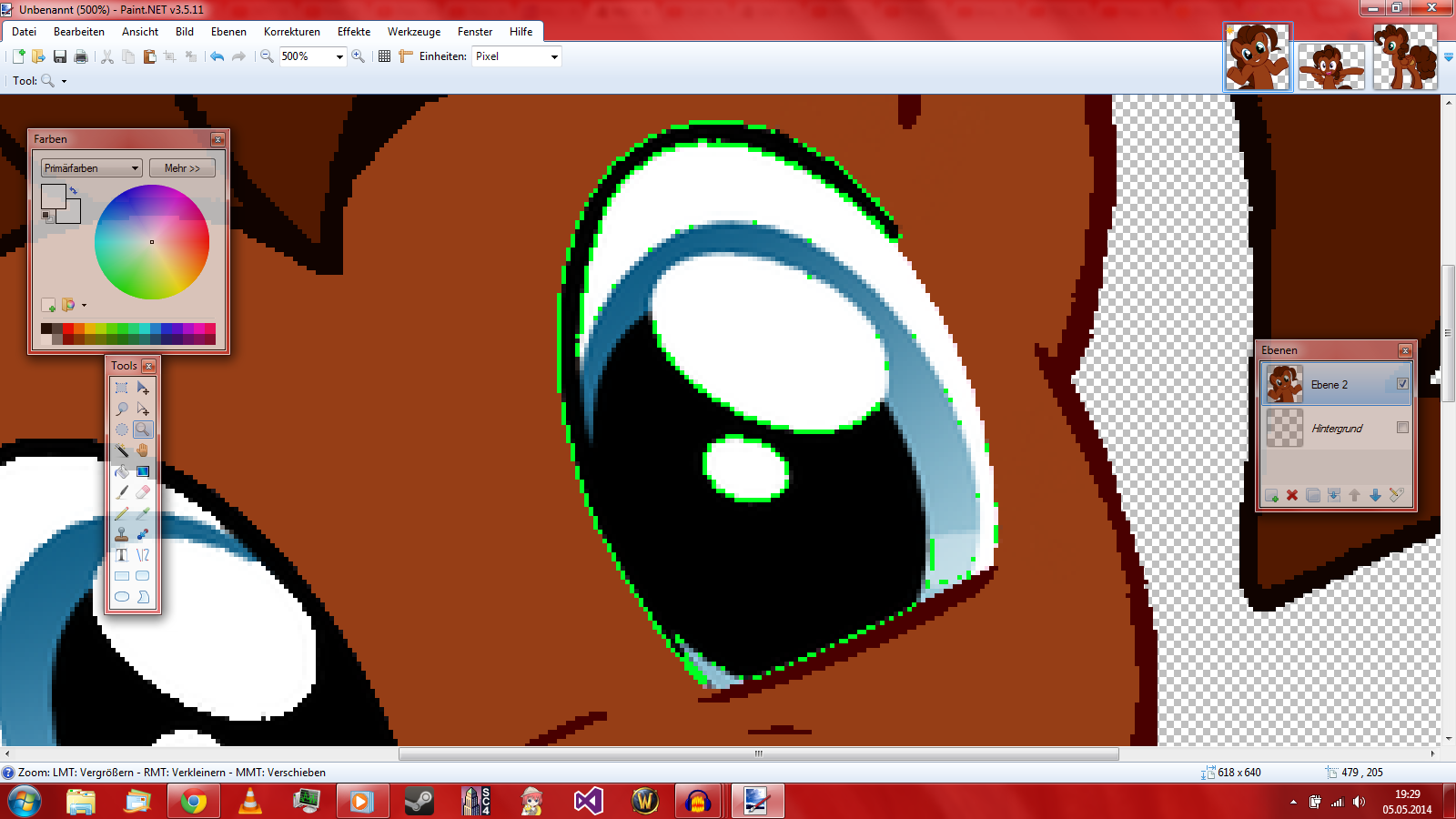Check visibility of Hintergrund layer
Screen dimensions: 1456x819
tap(1402, 428)
